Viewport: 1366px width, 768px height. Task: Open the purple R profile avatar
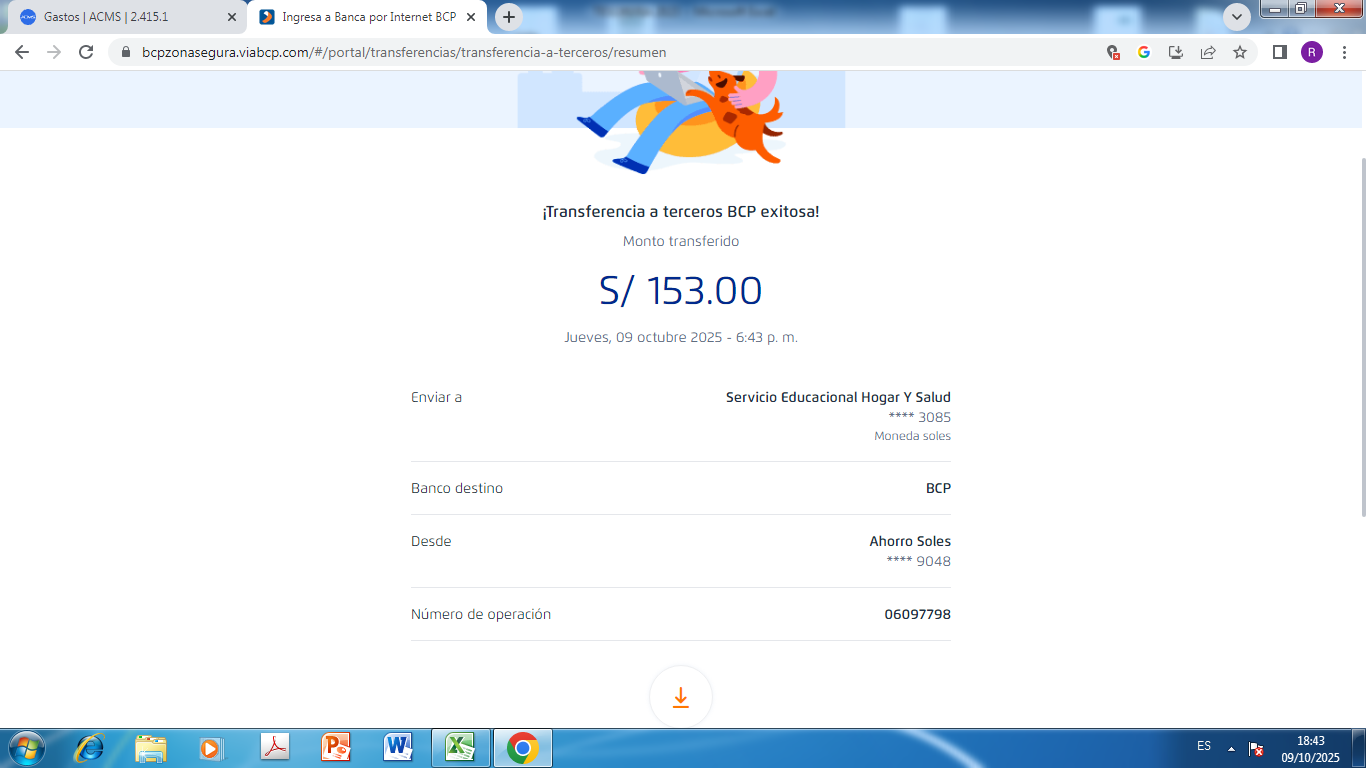pyautogui.click(x=1311, y=52)
